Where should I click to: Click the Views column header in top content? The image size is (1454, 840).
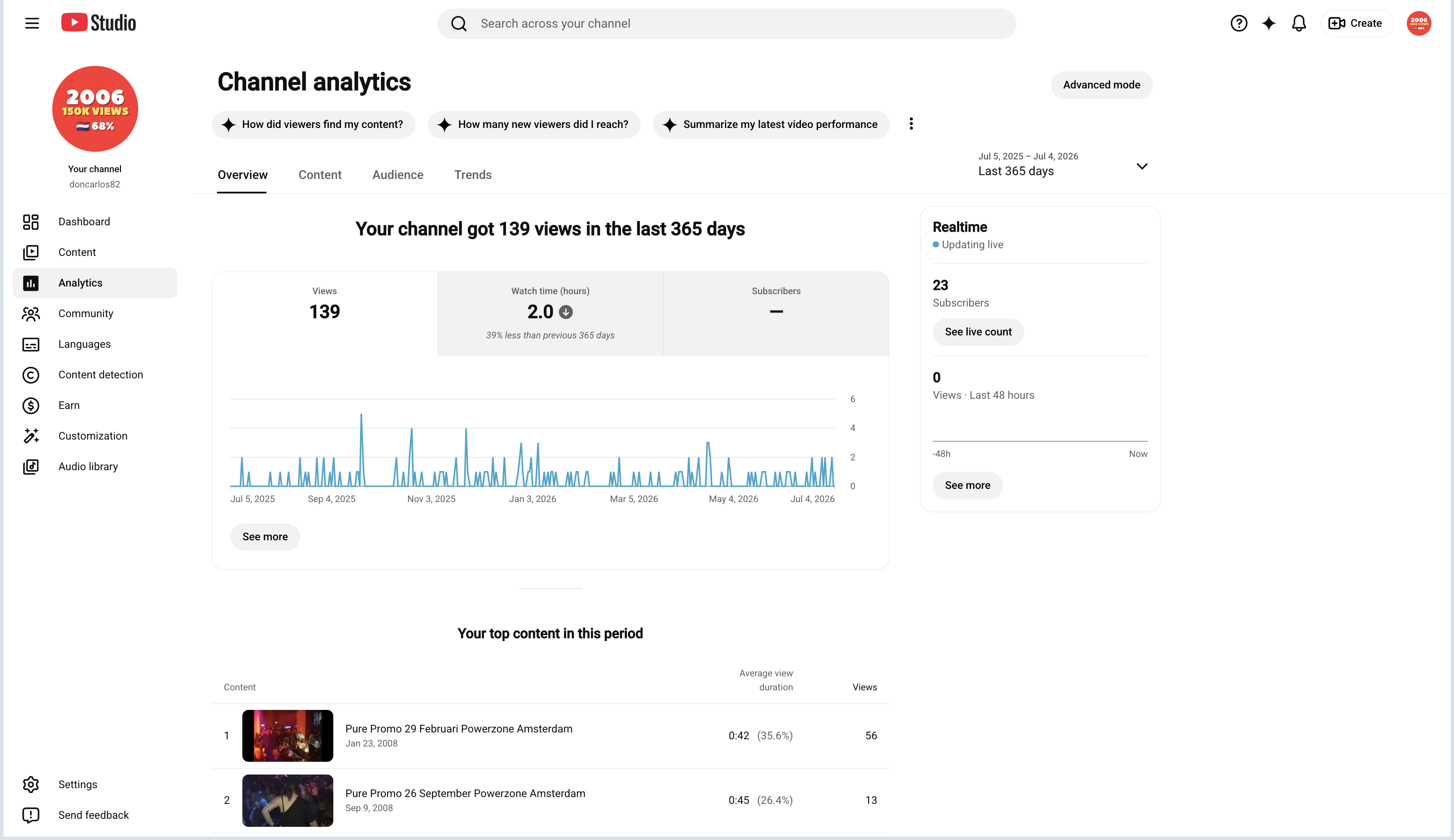(x=864, y=687)
